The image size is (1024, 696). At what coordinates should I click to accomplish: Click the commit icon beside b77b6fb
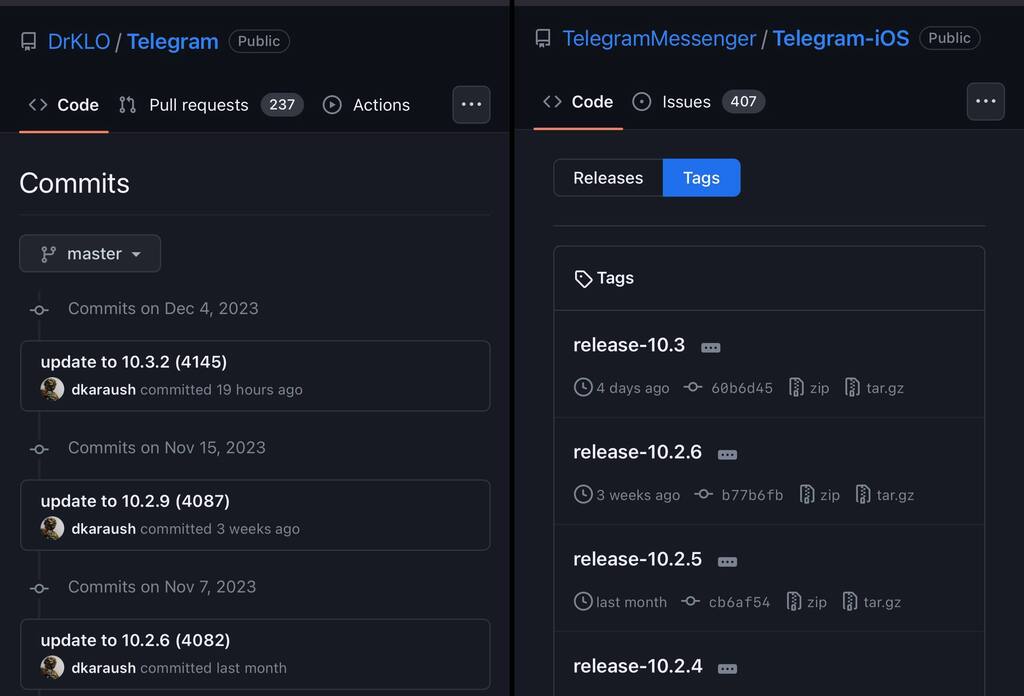click(x=703, y=494)
